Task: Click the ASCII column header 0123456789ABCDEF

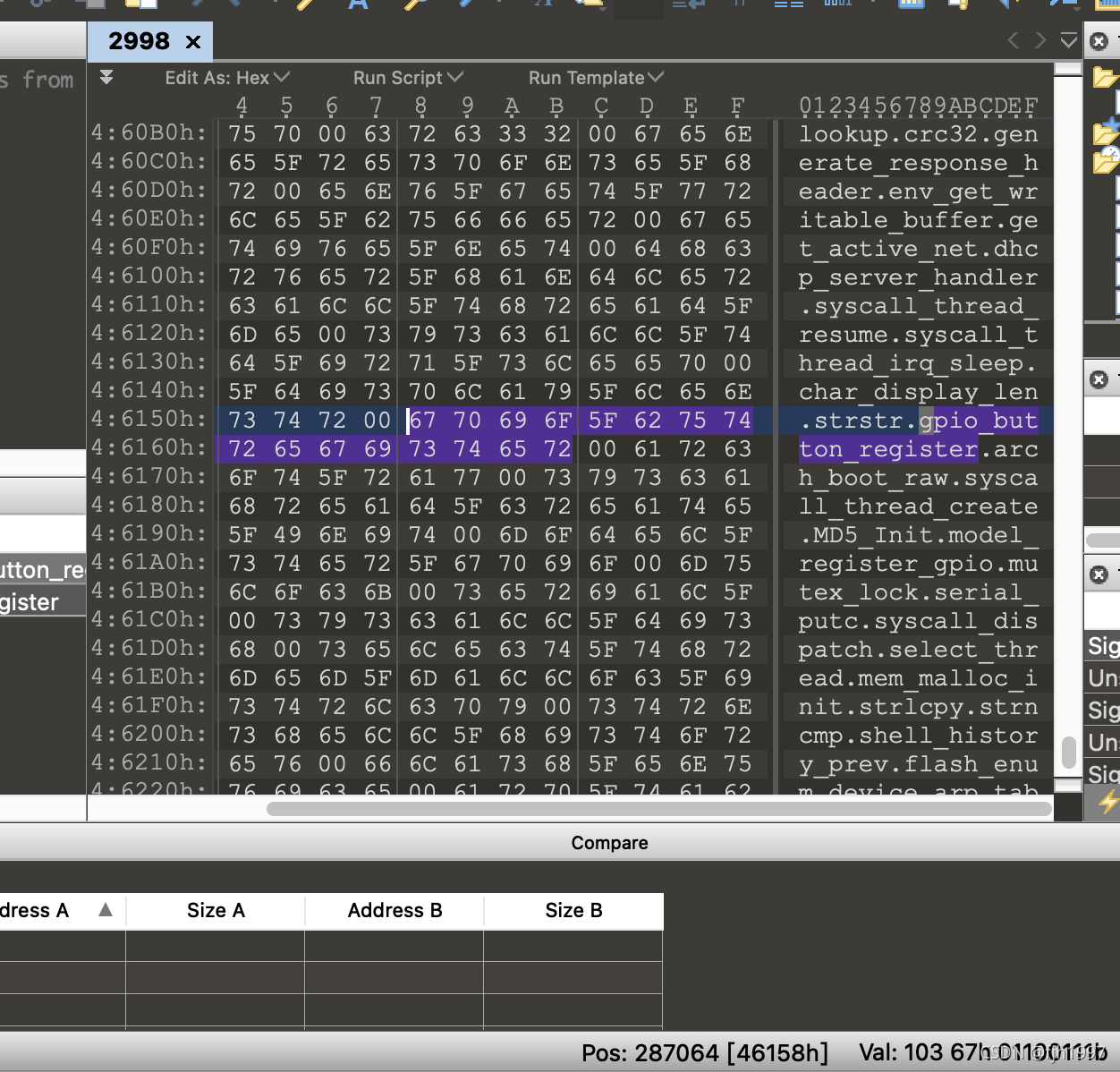Action: click(x=919, y=106)
